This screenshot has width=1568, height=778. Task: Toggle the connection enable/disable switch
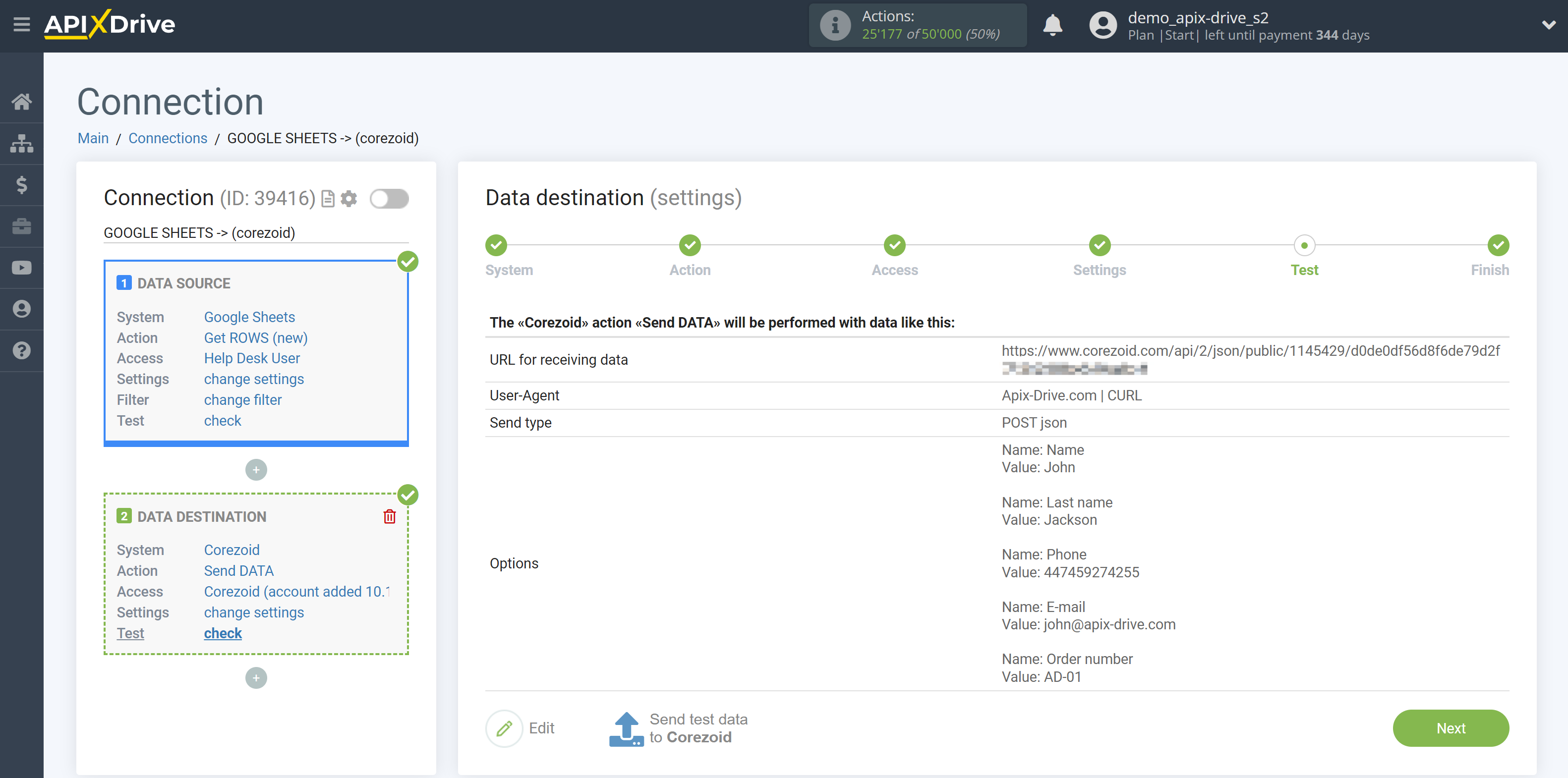pyautogui.click(x=389, y=199)
